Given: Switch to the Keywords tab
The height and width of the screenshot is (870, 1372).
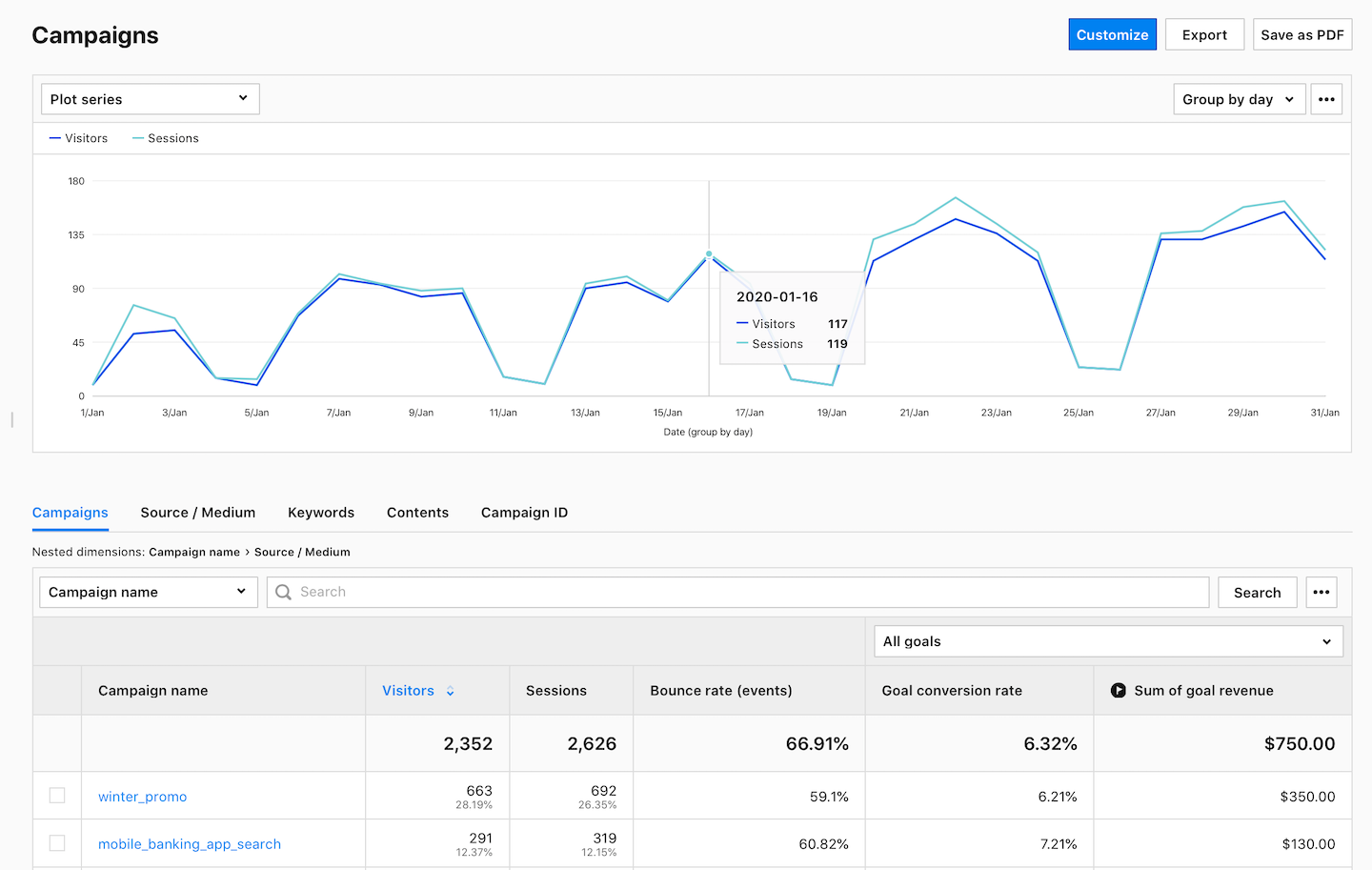Looking at the screenshot, I should click(x=321, y=513).
